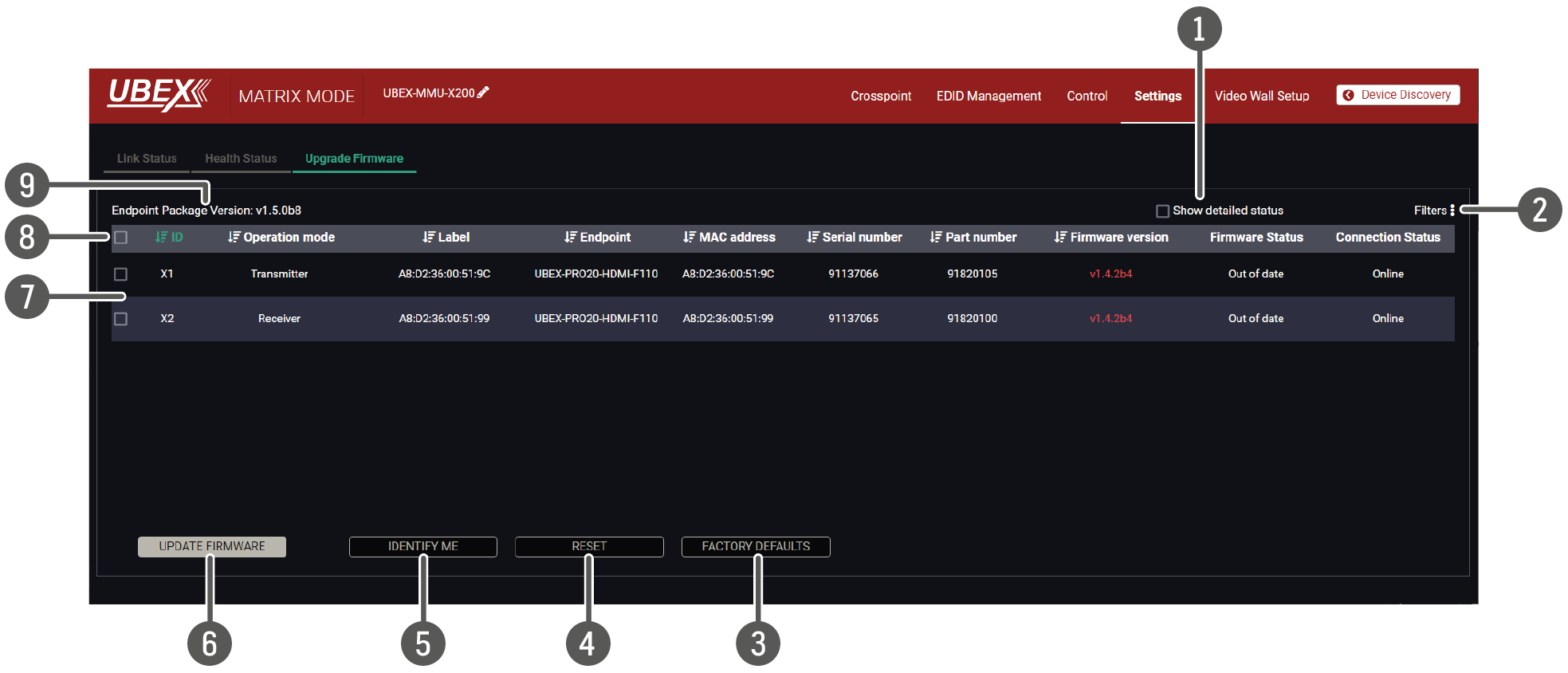Sort by Firmware version column
1568x673 pixels.
(x=1110, y=238)
